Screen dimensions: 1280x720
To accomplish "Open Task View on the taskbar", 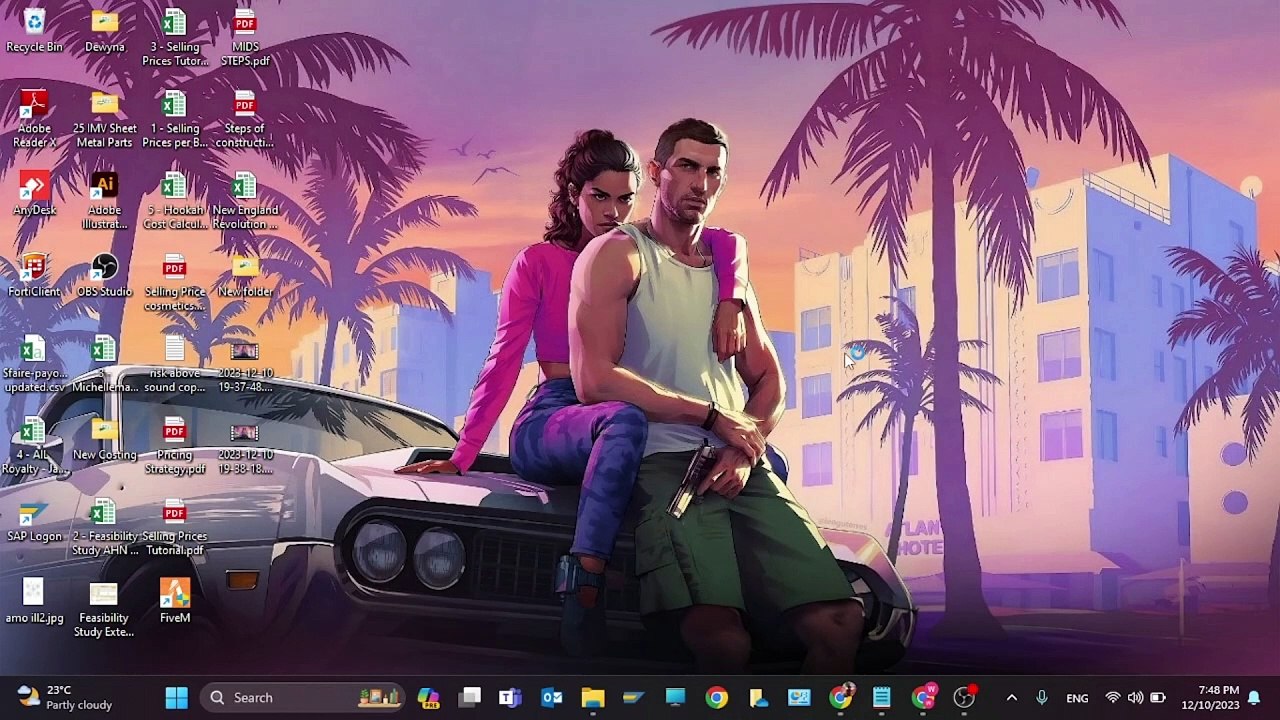I will coord(470,697).
